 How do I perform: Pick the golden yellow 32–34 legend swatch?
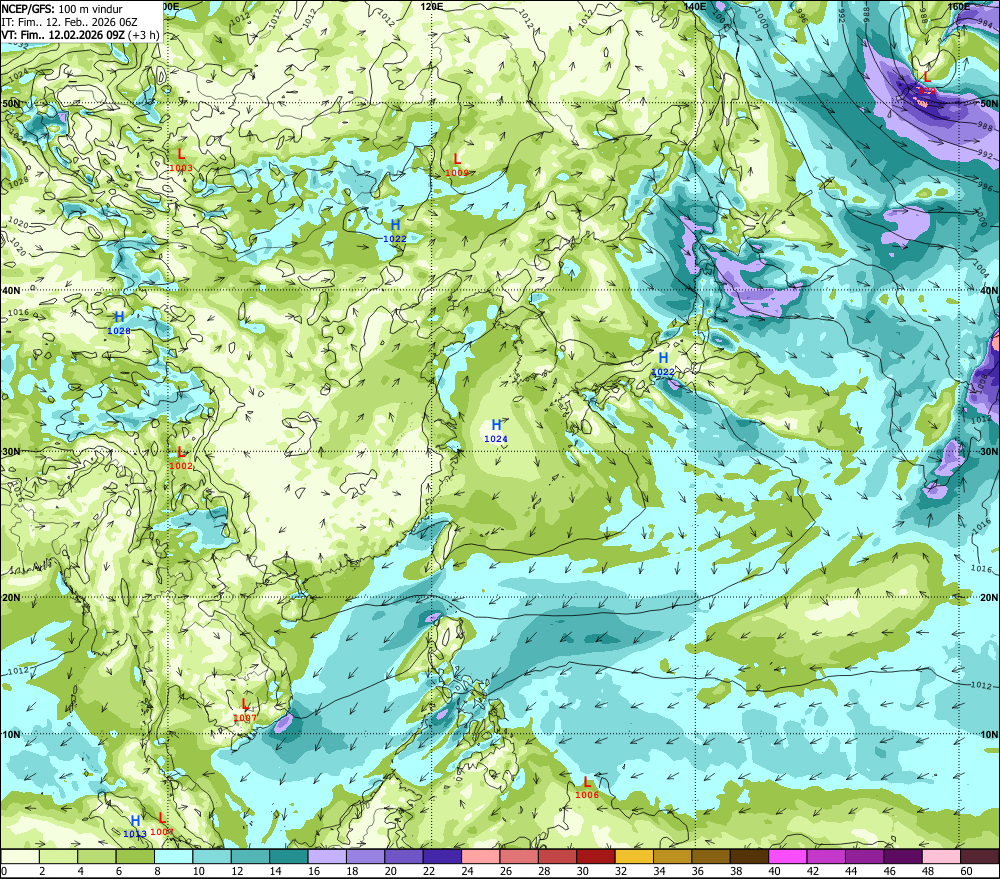pyautogui.click(x=634, y=856)
